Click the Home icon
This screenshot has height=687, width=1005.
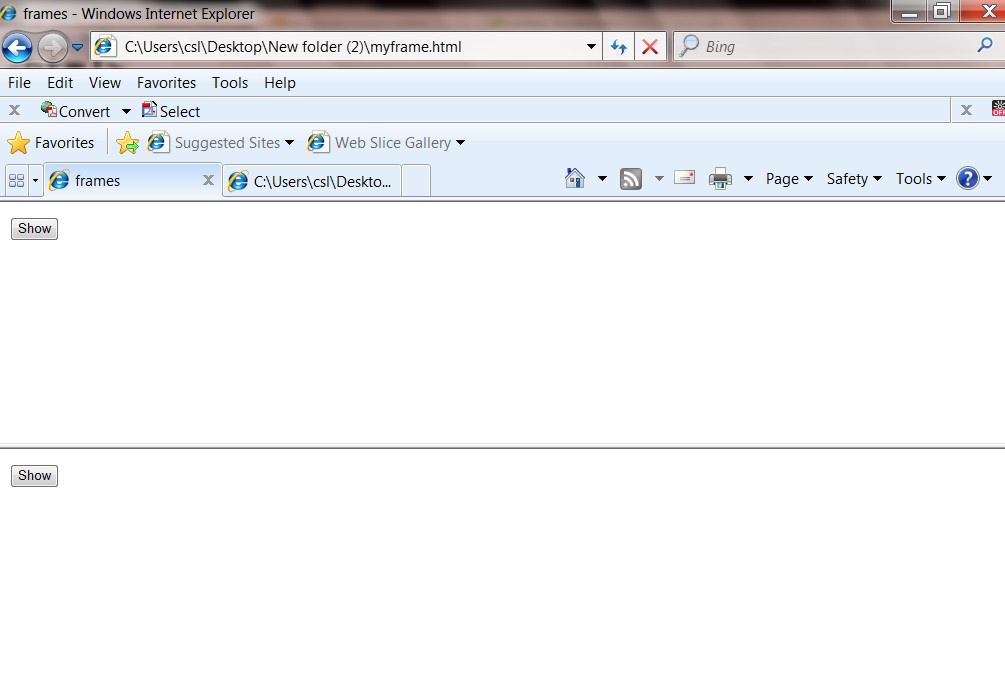[573, 177]
